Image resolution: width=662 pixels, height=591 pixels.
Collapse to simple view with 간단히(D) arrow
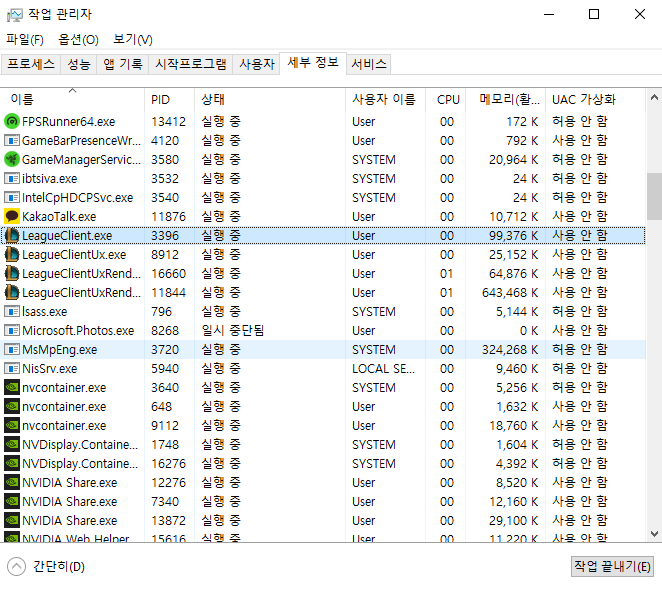[x=16, y=567]
